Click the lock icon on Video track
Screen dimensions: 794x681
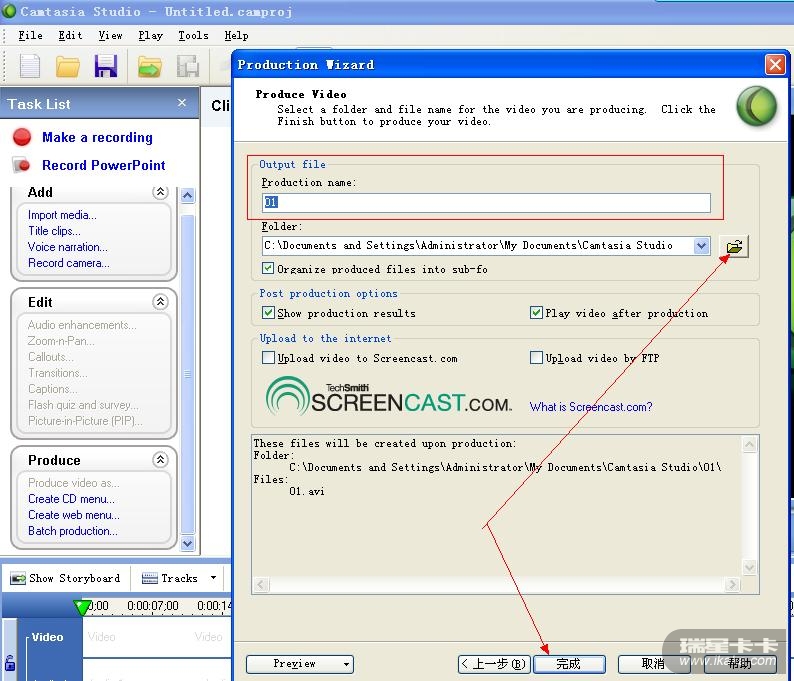10,662
